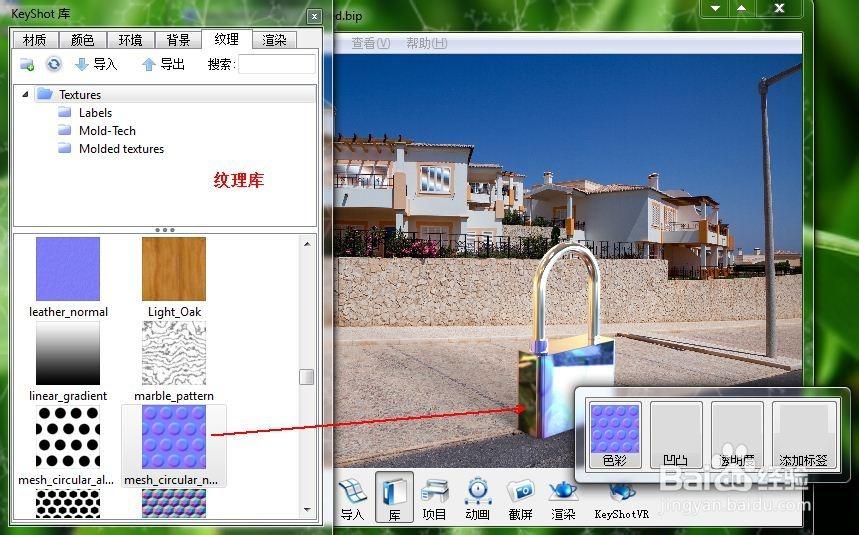Minimize the KeyShot main window
This screenshot has width=859, height=535.
pyautogui.click(x=715, y=8)
